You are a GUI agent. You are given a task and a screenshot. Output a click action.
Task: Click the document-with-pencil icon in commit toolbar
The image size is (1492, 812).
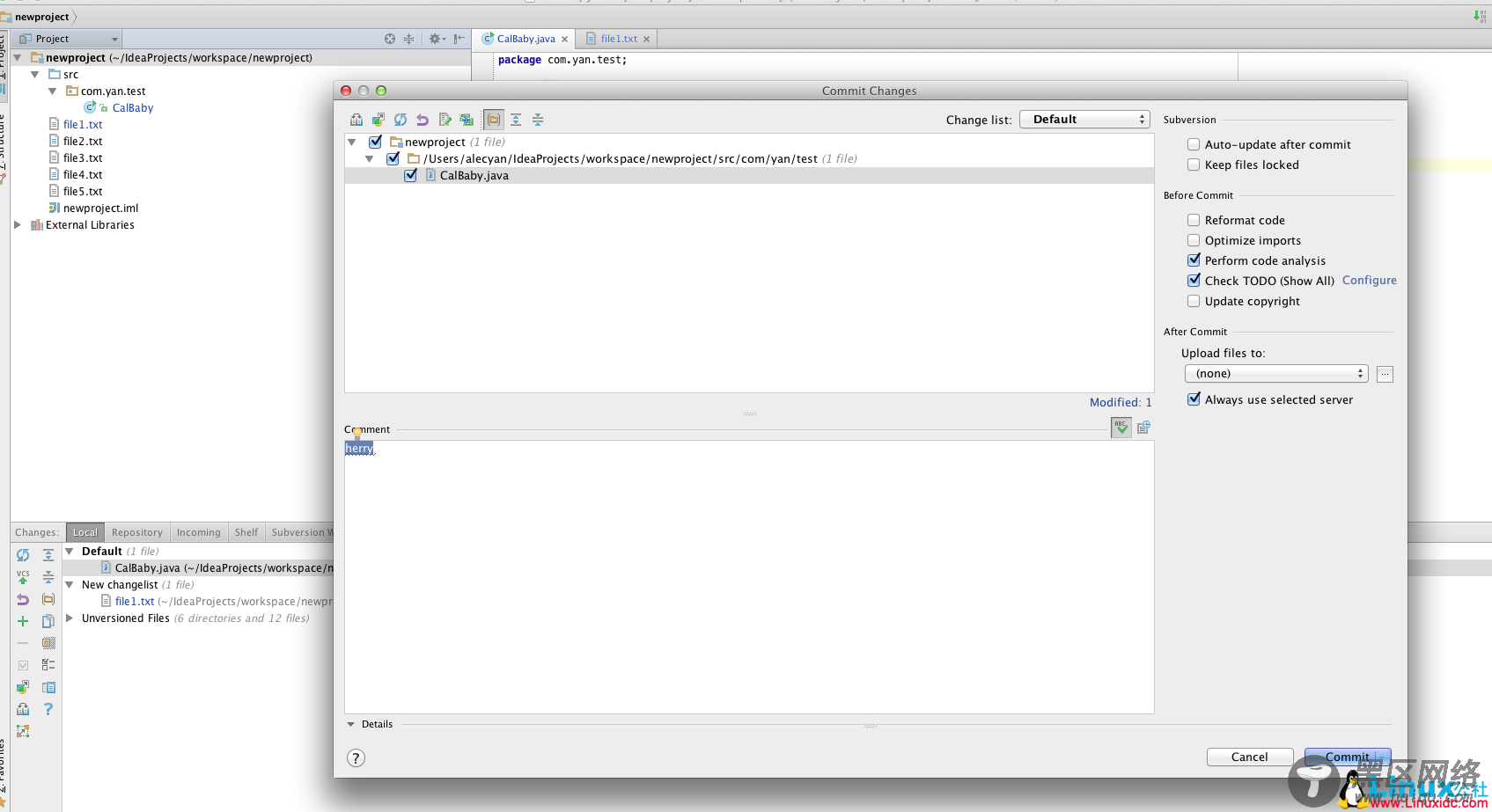445,120
